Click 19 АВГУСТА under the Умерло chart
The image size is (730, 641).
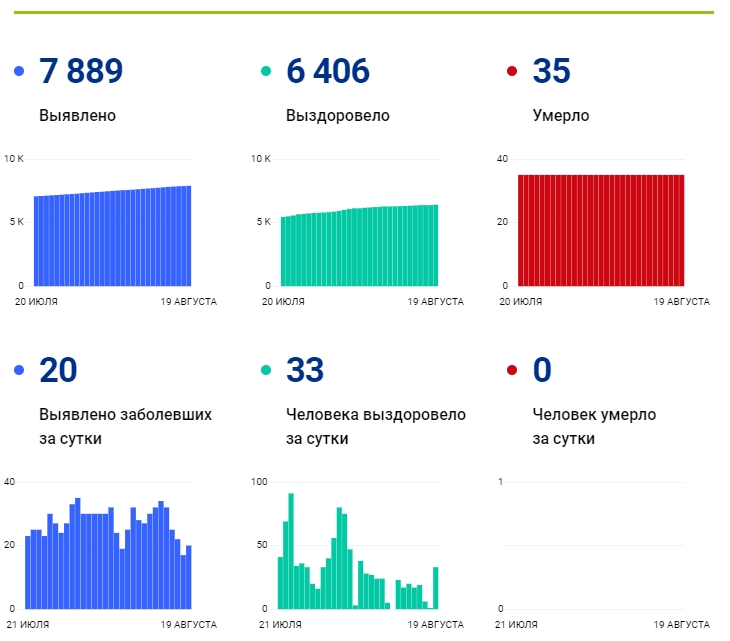681,302
